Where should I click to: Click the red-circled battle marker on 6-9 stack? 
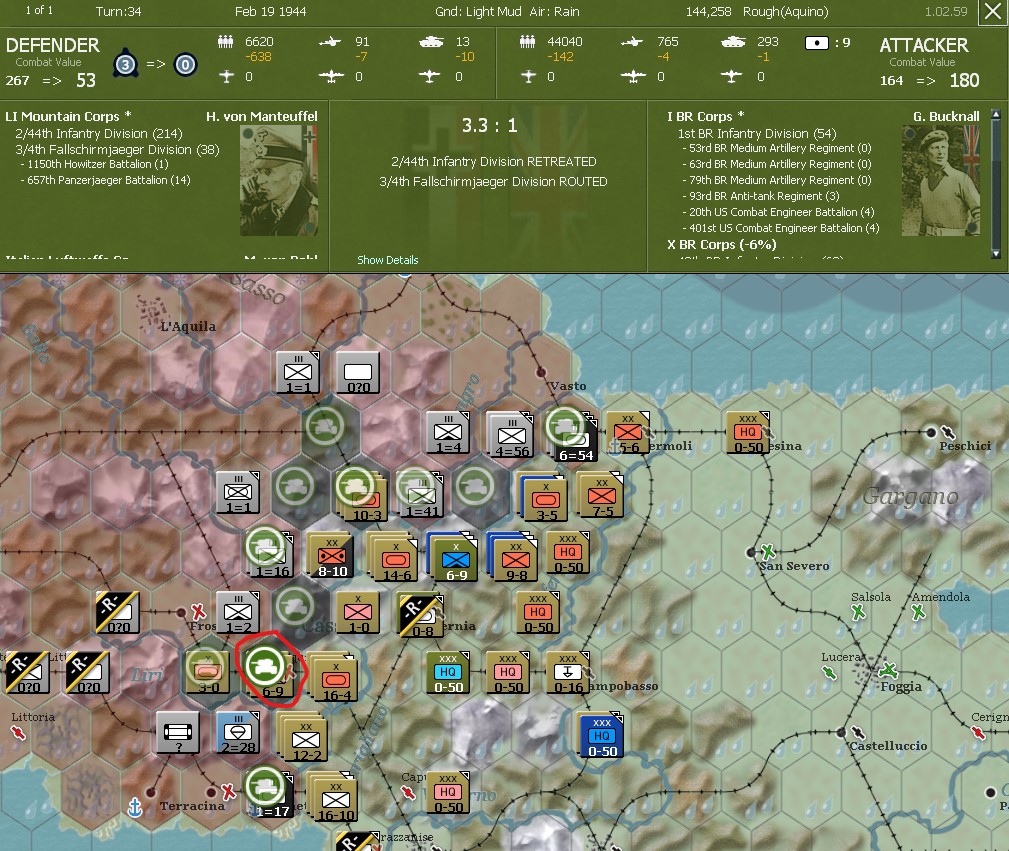pos(265,665)
